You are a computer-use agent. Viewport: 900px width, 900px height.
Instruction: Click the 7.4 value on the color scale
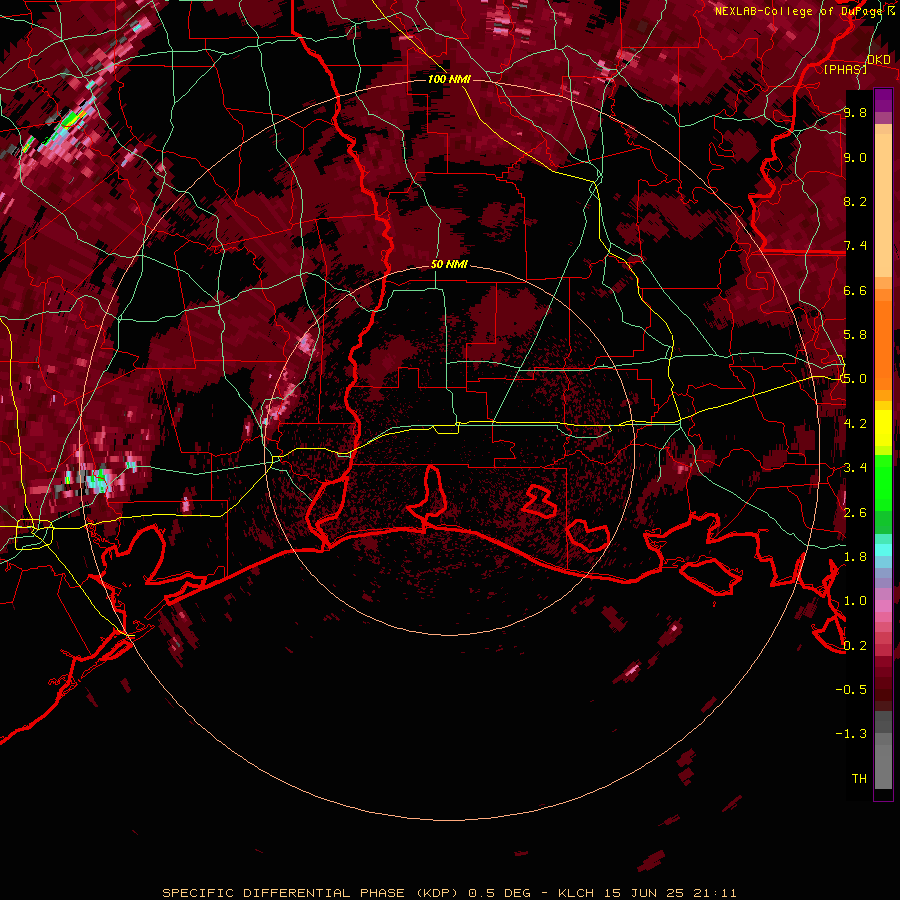coord(855,246)
